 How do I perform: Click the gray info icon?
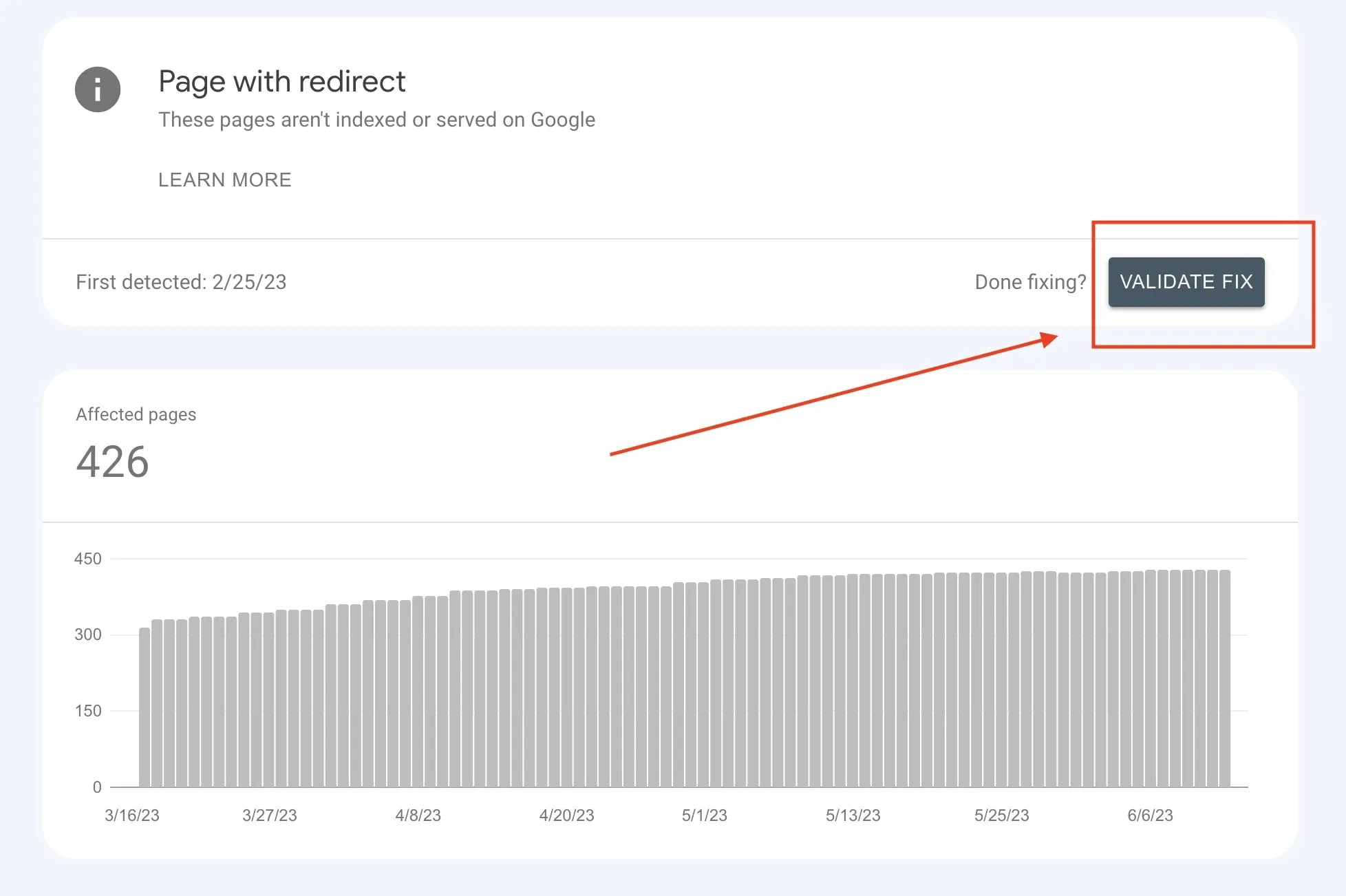[x=98, y=89]
